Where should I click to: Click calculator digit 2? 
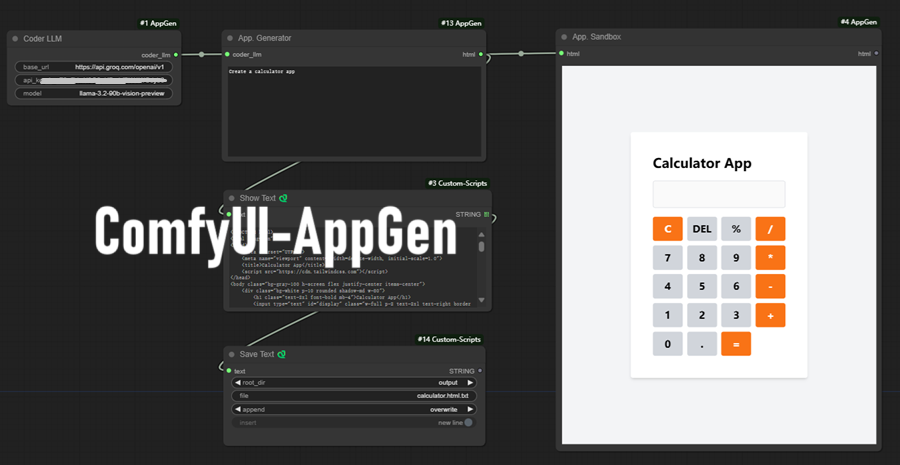(x=702, y=315)
